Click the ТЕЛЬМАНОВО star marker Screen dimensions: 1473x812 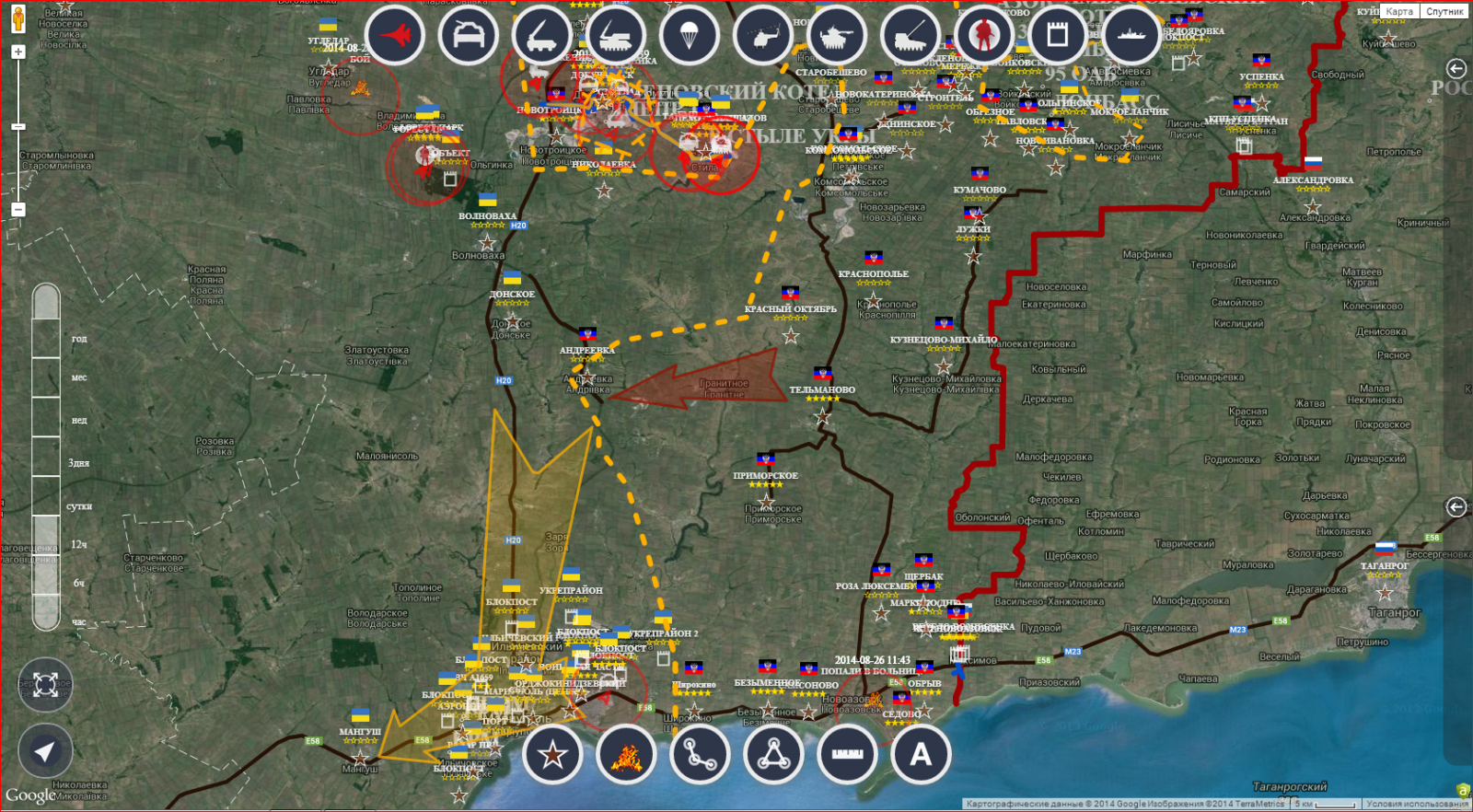point(822,417)
